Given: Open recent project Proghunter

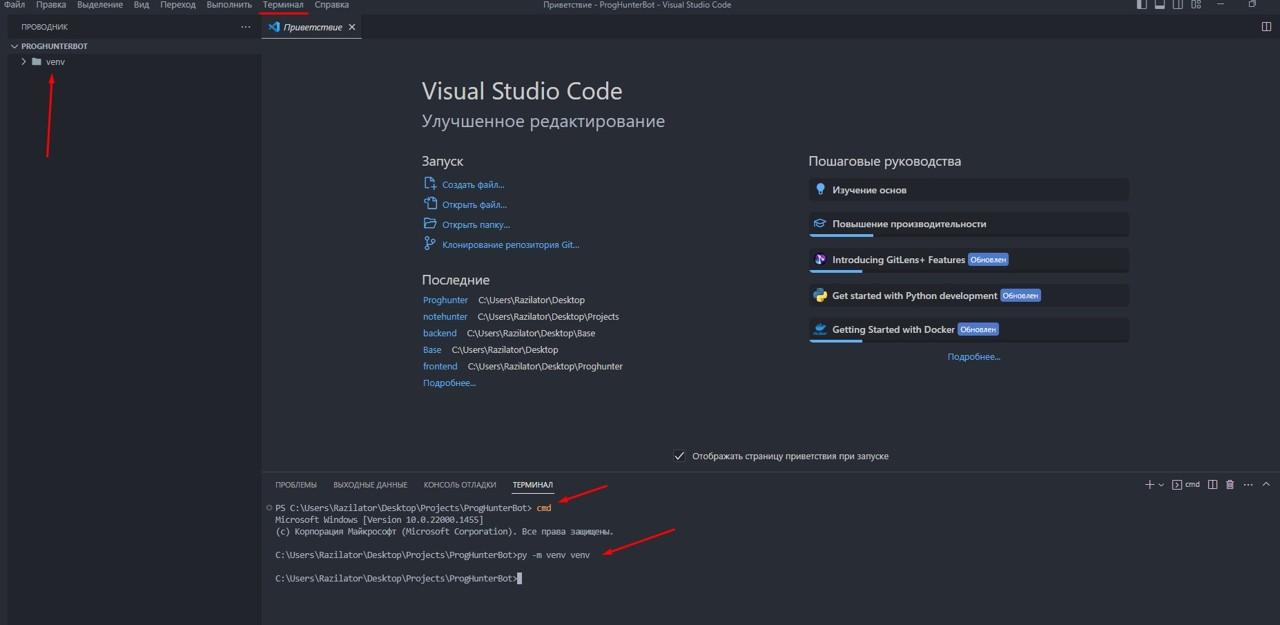Looking at the screenshot, I should coord(445,300).
